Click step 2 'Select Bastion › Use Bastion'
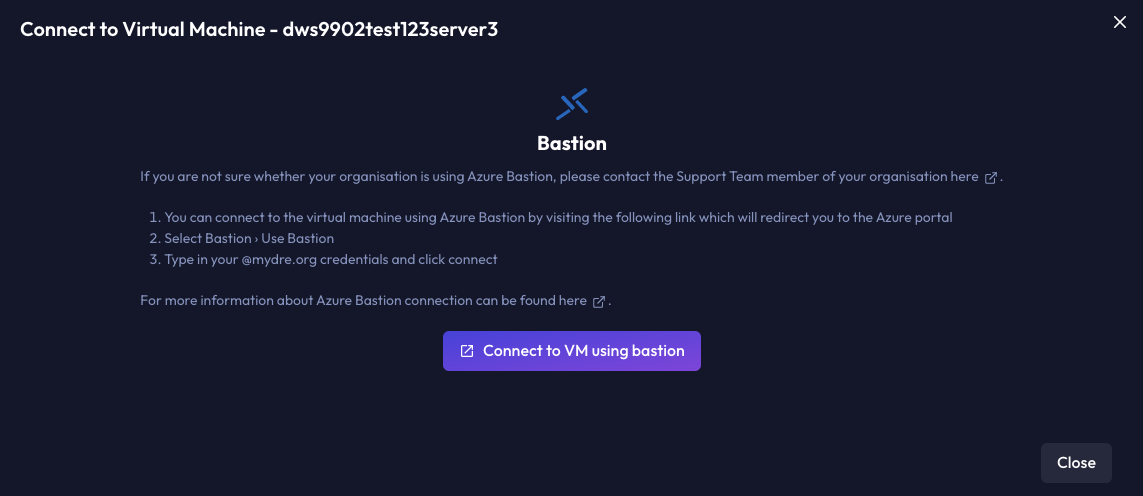Image resolution: width=1143 pixels, height=496 pixels. pos(242,239)
